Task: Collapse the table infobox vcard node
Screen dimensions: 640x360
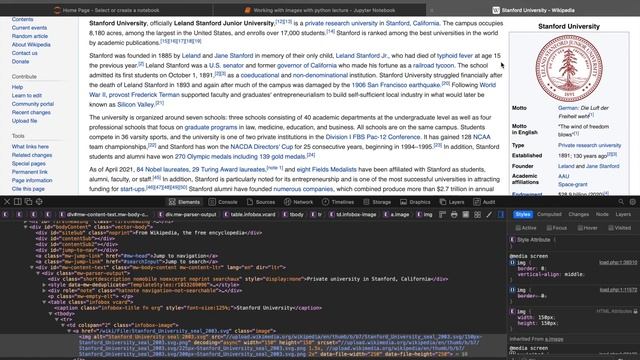Action: click(x=44, y=302)
